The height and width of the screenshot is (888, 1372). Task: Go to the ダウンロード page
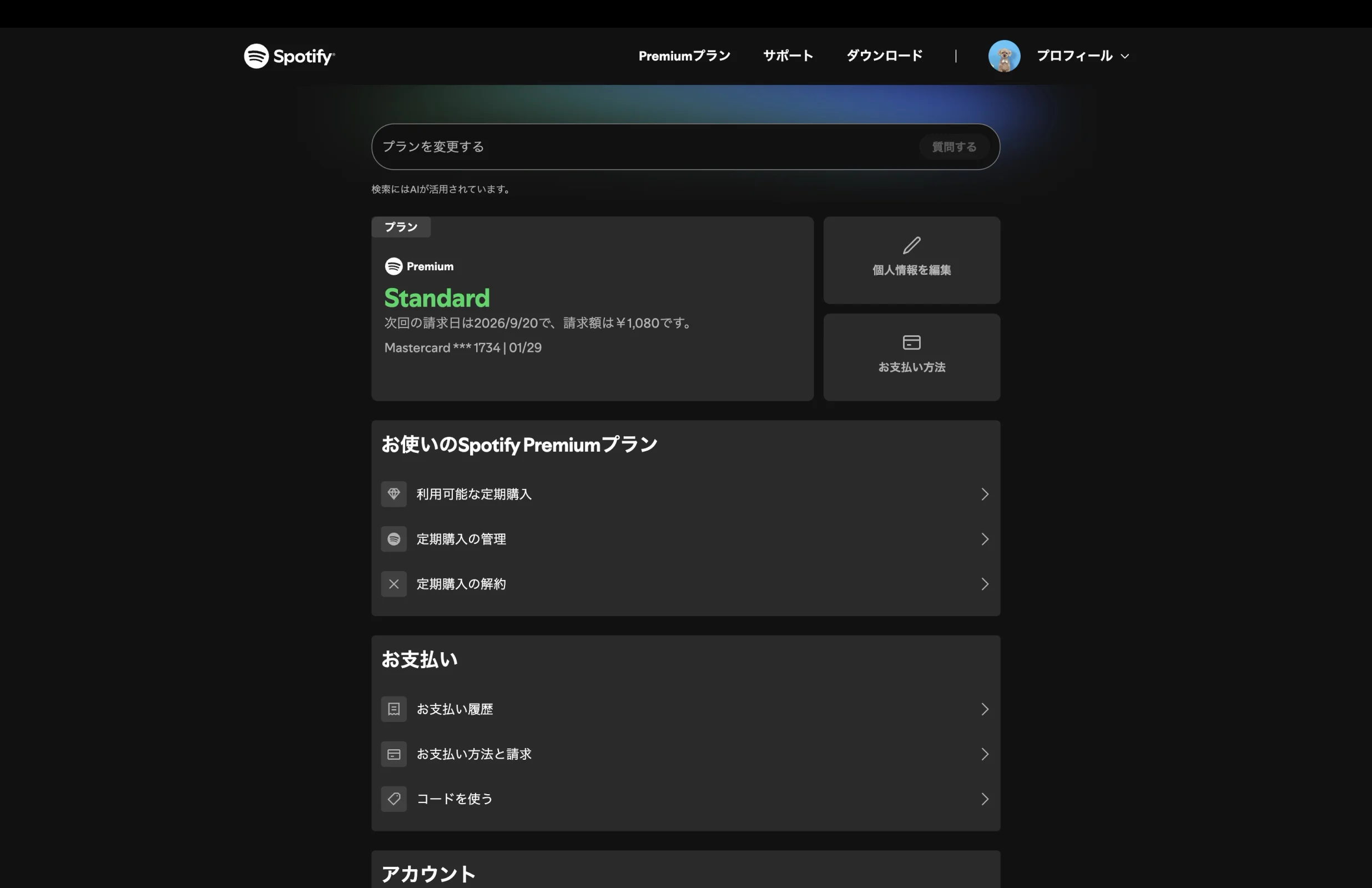[884, 56]
